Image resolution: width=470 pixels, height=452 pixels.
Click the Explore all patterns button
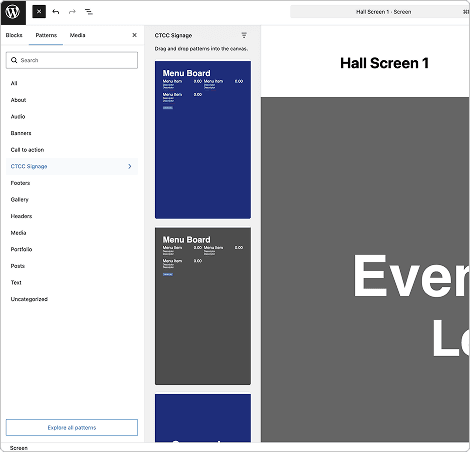click(x=72, y=427)
